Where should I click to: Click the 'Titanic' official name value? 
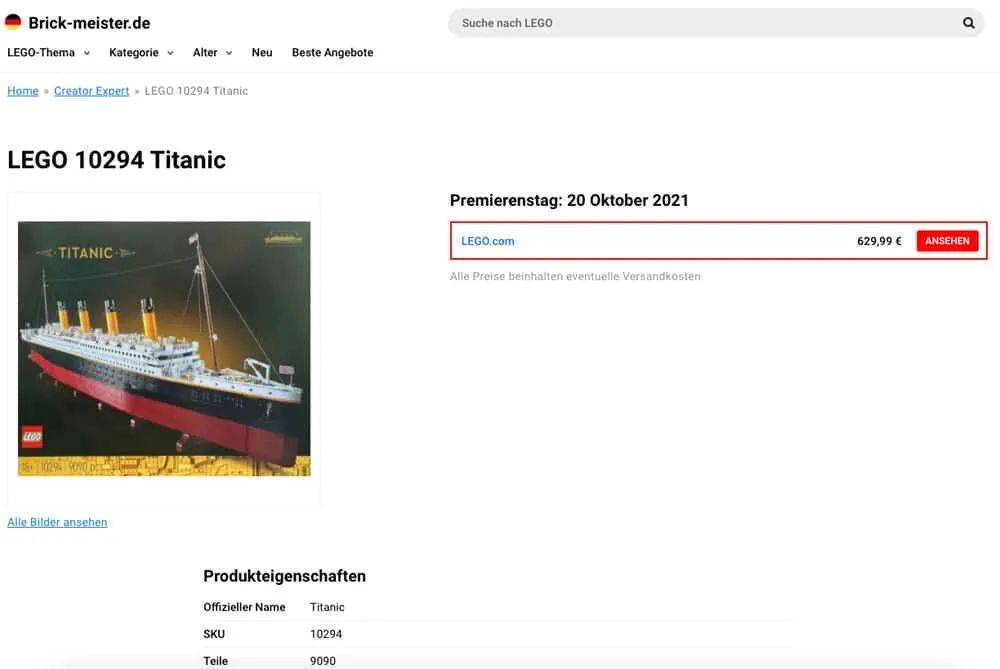[x=327, y=607]
